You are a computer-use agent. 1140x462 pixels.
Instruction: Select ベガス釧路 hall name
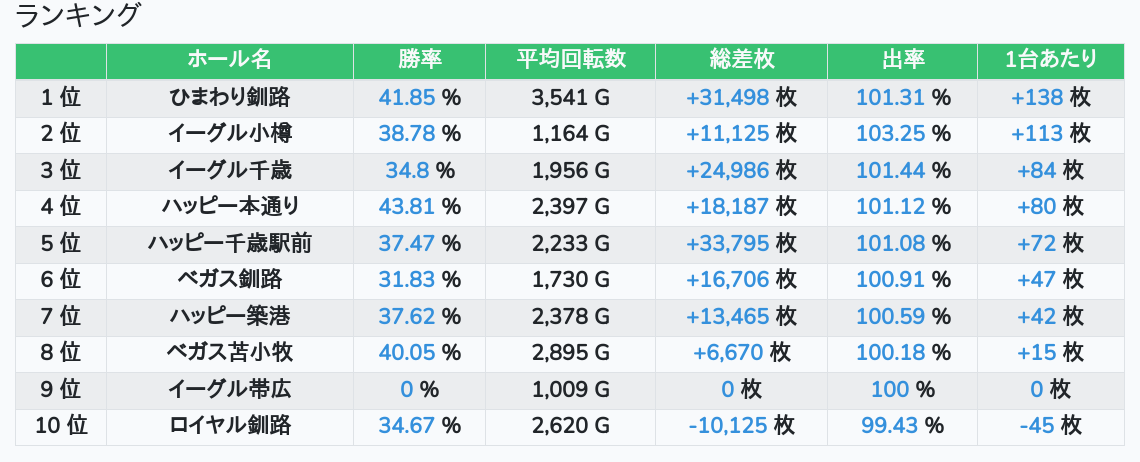point(230,279)
